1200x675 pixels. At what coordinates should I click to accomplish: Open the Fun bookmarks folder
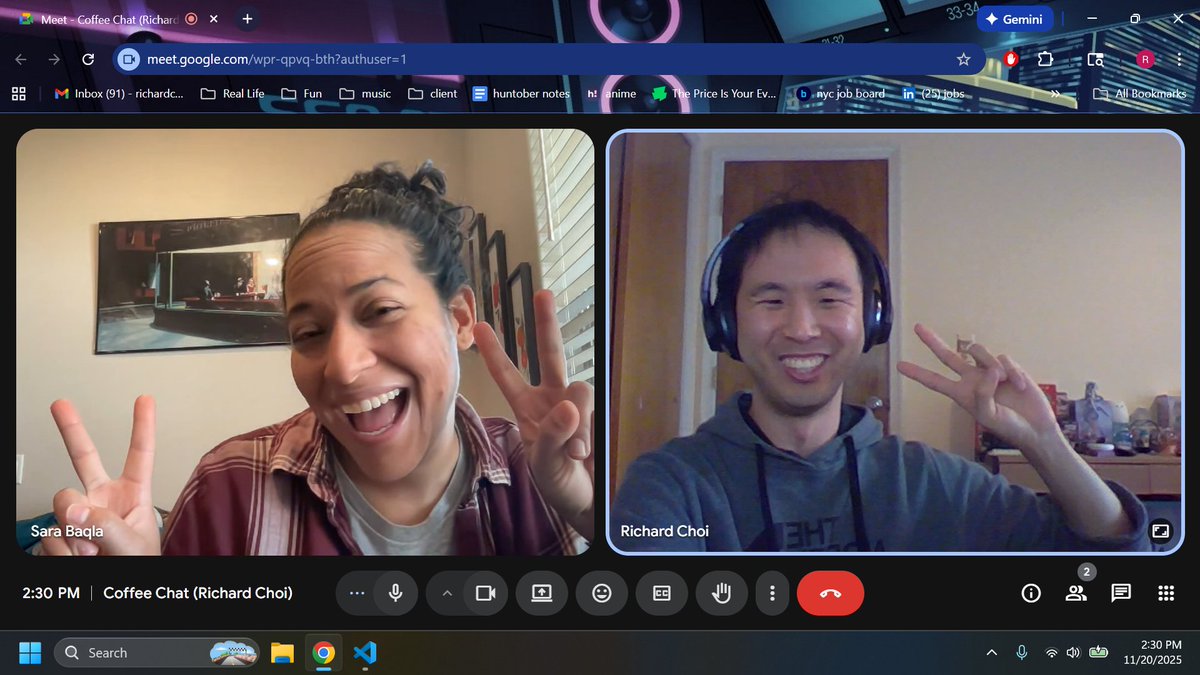[302, 93]
